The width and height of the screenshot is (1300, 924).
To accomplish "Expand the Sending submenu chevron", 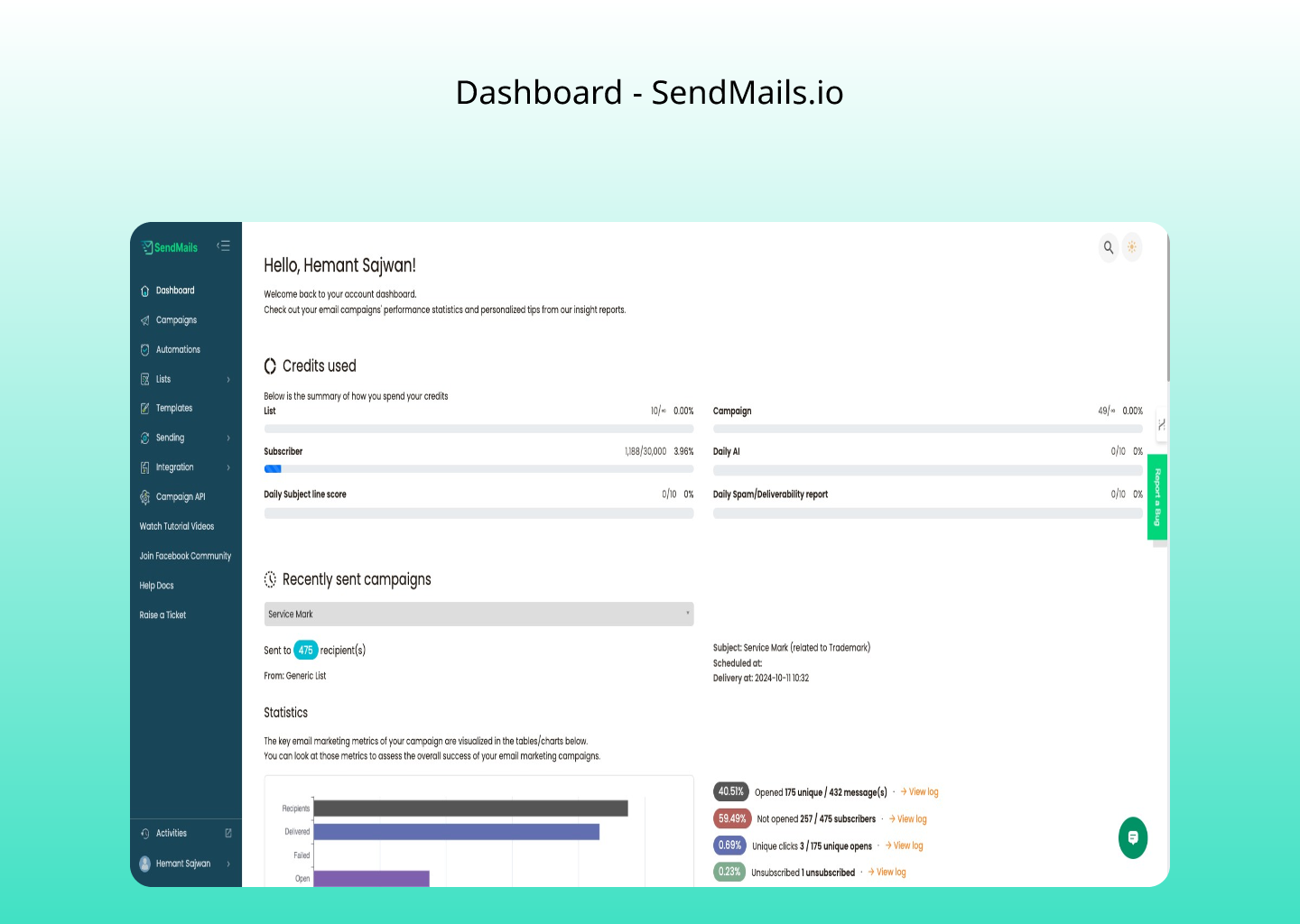I will [228, 439].
